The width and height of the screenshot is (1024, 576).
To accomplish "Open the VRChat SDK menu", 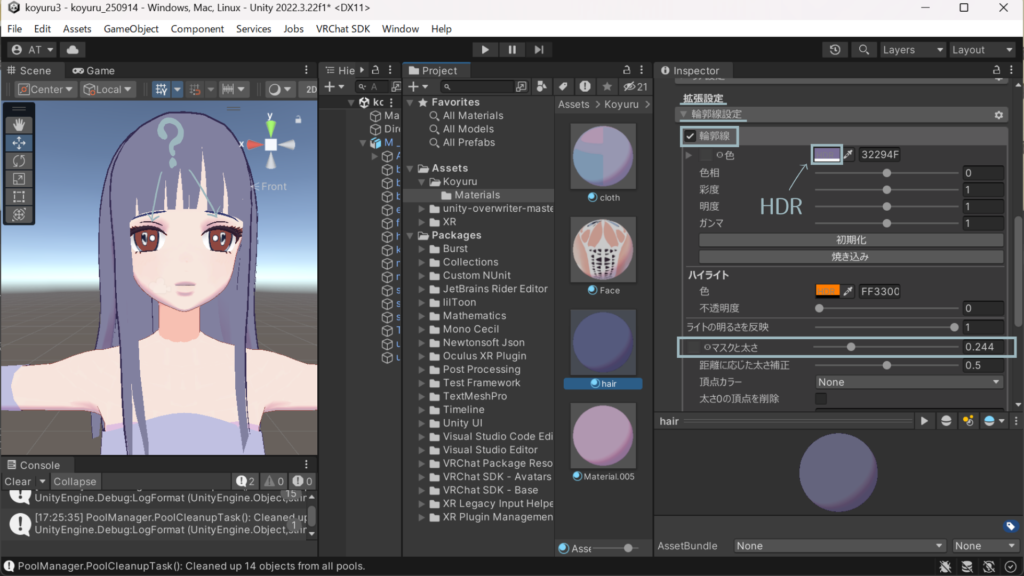I will coord(343,29).
